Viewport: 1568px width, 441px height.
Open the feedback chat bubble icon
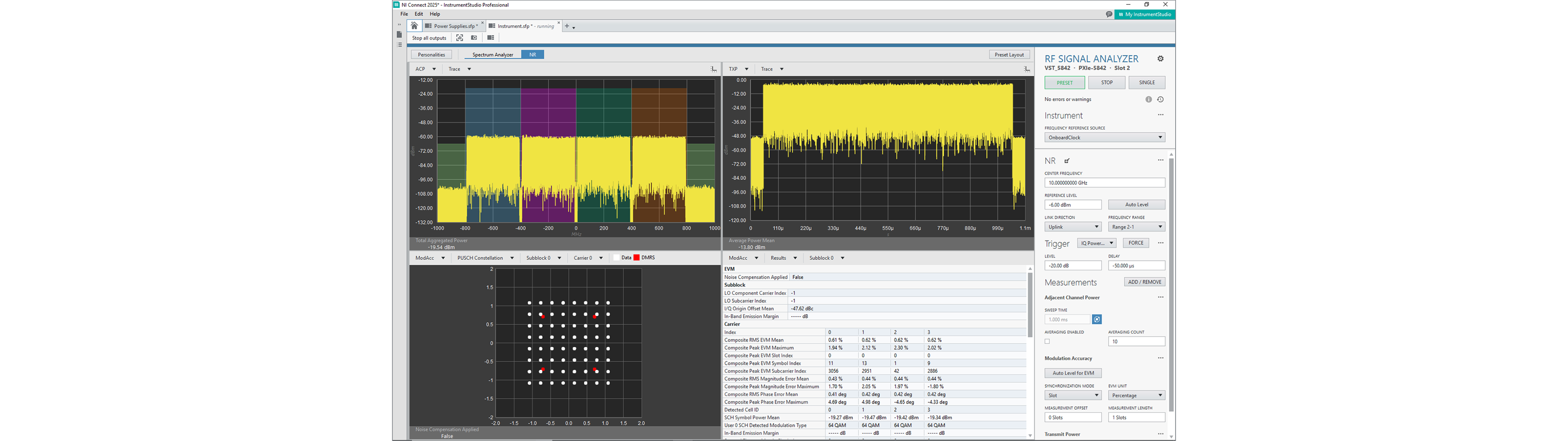tap(1109, 14)
